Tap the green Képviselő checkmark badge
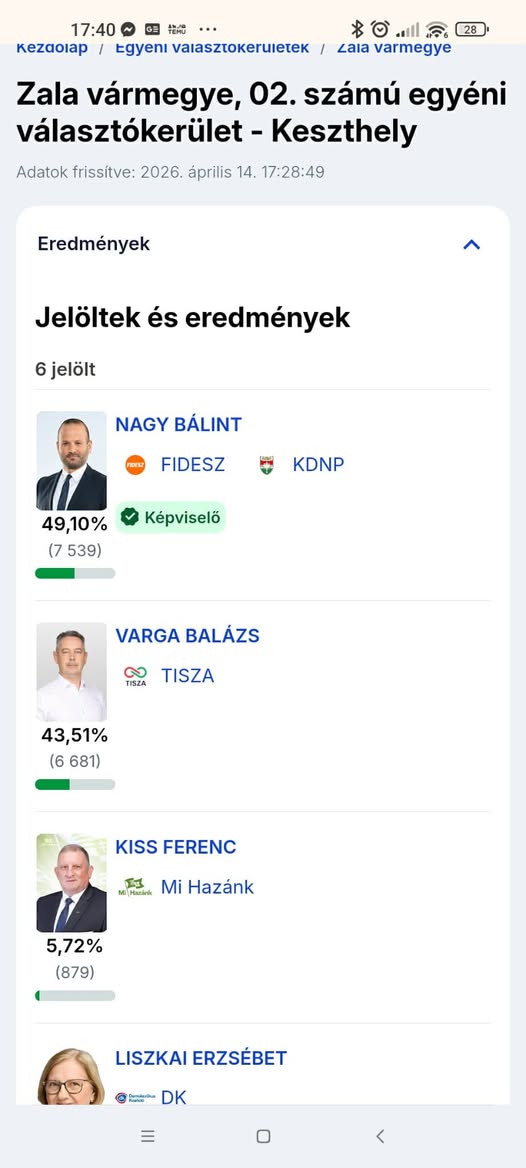This screenshot has height=1168, width=526. coord(170,517)
